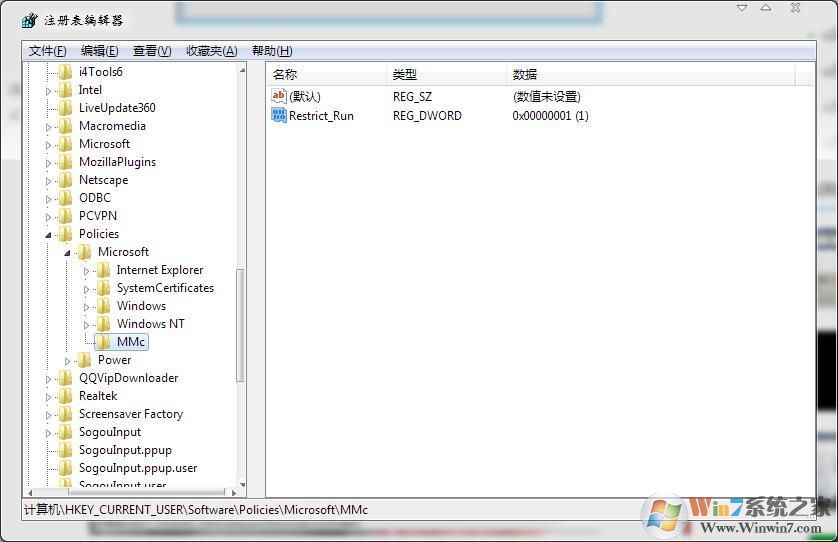The width and height of the screenshot is (838, 542).
Task: Click the Policies folder icon
Action: tap(66, 234)
